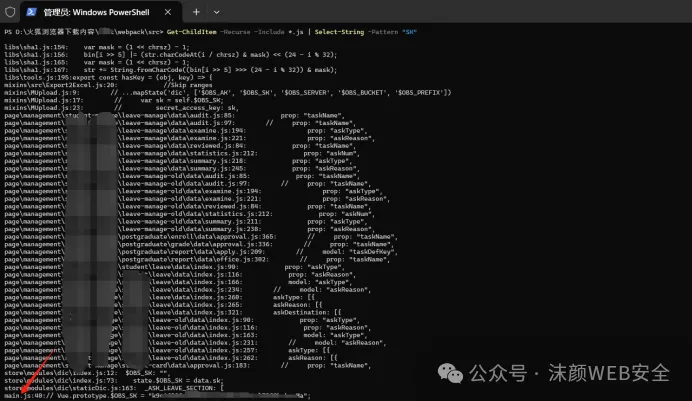Click the Select-String command text
Viewport: 692px width, 401px height.
[x=339, y=32]
